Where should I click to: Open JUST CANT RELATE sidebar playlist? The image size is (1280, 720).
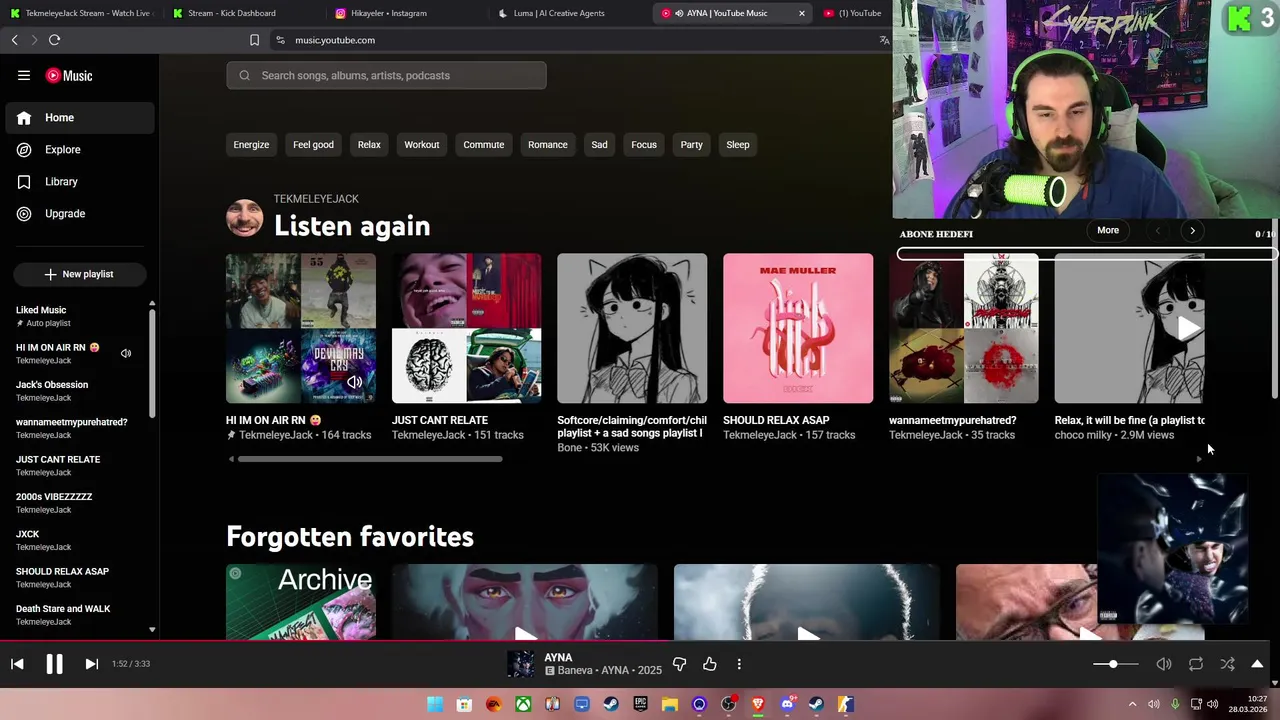pos(73,465)
